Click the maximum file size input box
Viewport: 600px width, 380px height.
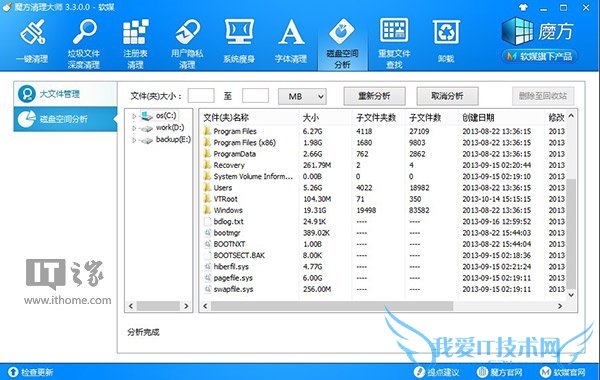pyautogui.click(x=255, y=96)
